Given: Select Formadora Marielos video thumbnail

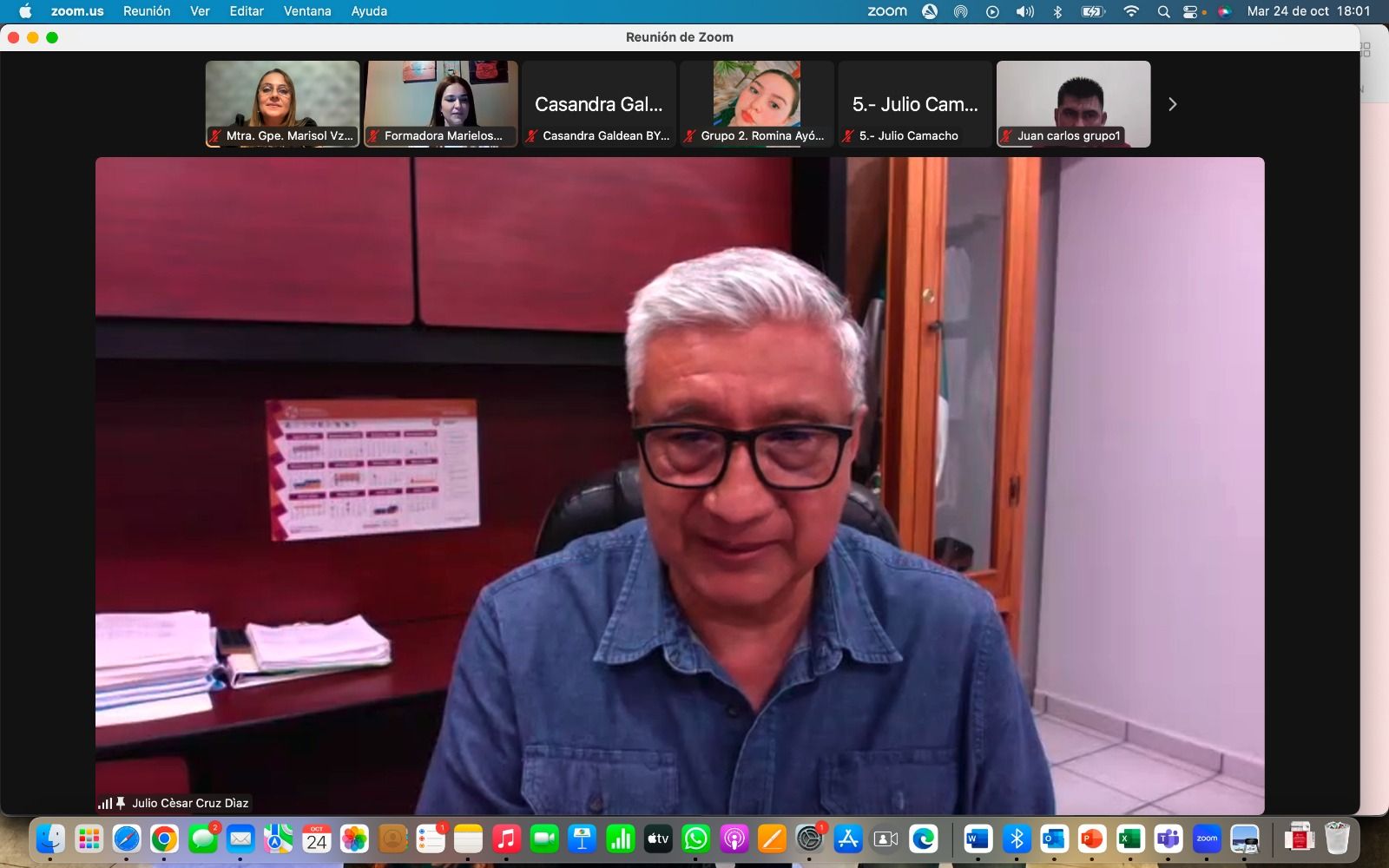Looking at the screenshot, I should tap(441, 102).
